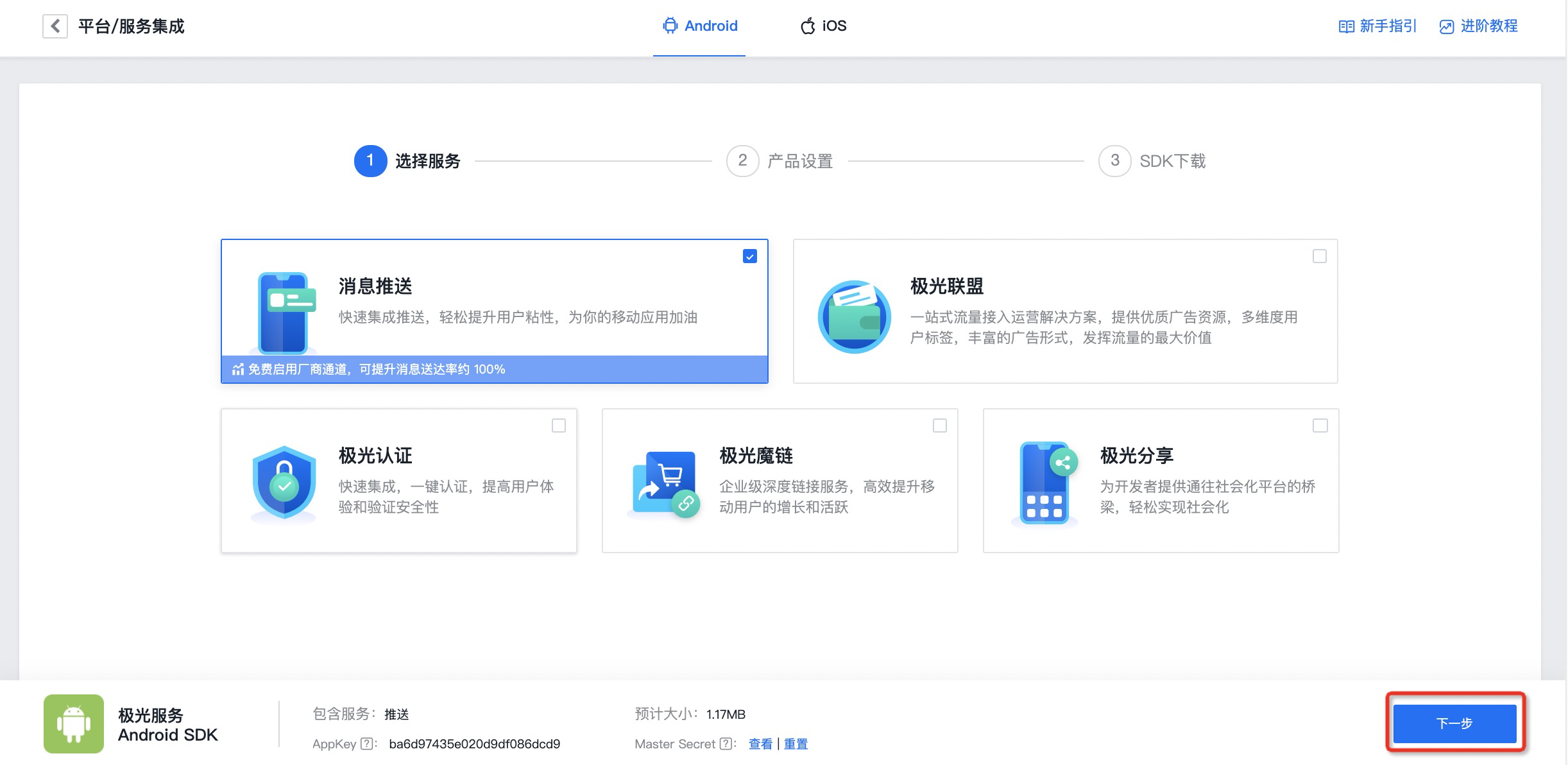Switch to the iOS tab
The height and width of the screenshot is (765, 1568).
tap(823, 26)
